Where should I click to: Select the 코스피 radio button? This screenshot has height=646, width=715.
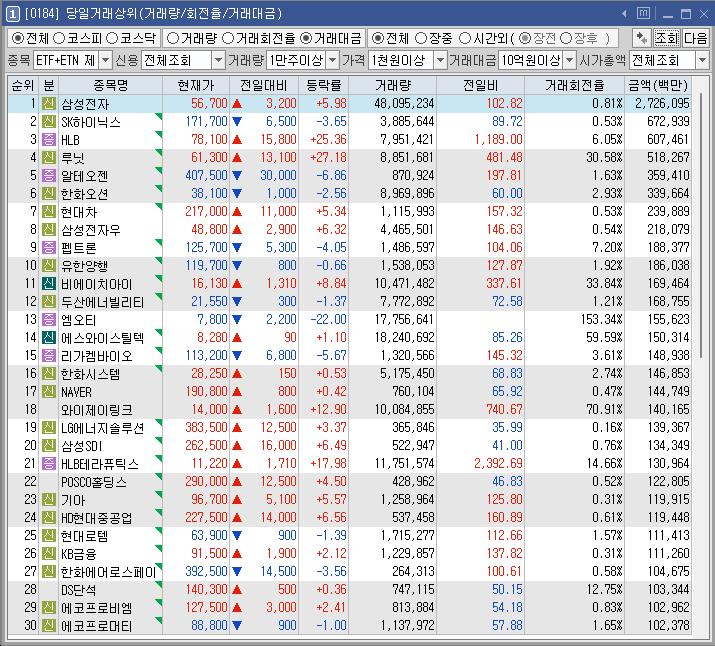59,38
